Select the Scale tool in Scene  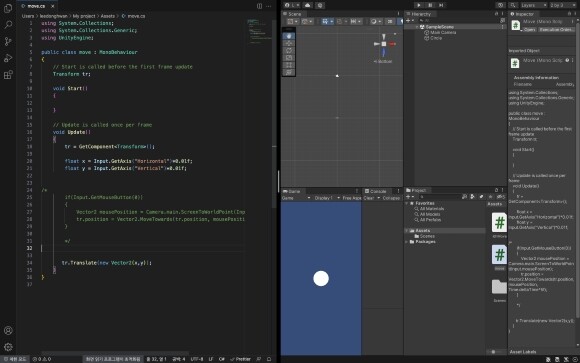(289, 58)
